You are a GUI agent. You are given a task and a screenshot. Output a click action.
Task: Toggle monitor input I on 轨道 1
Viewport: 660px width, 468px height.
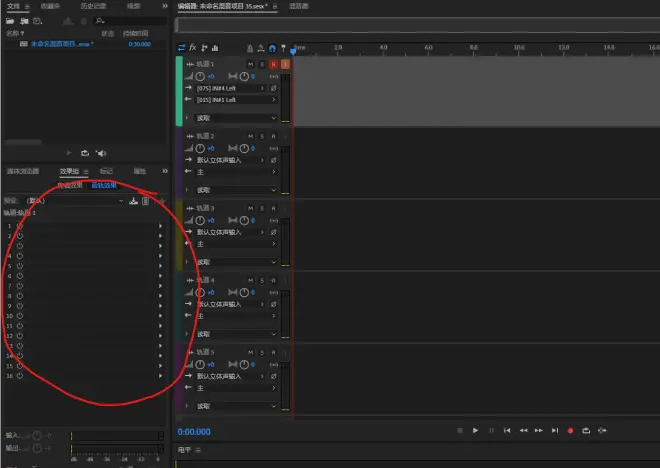tap(285, 64)
